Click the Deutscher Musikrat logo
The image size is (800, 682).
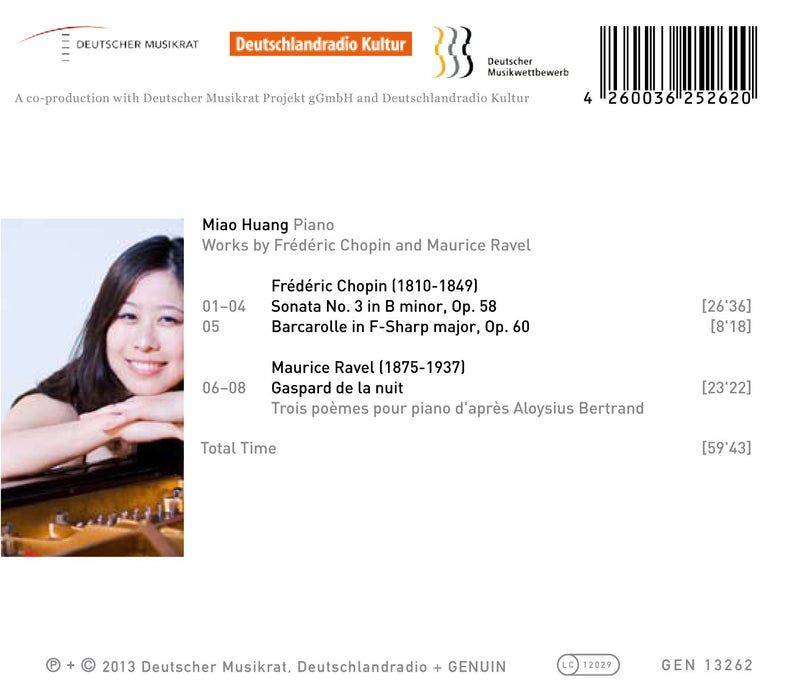108,43
